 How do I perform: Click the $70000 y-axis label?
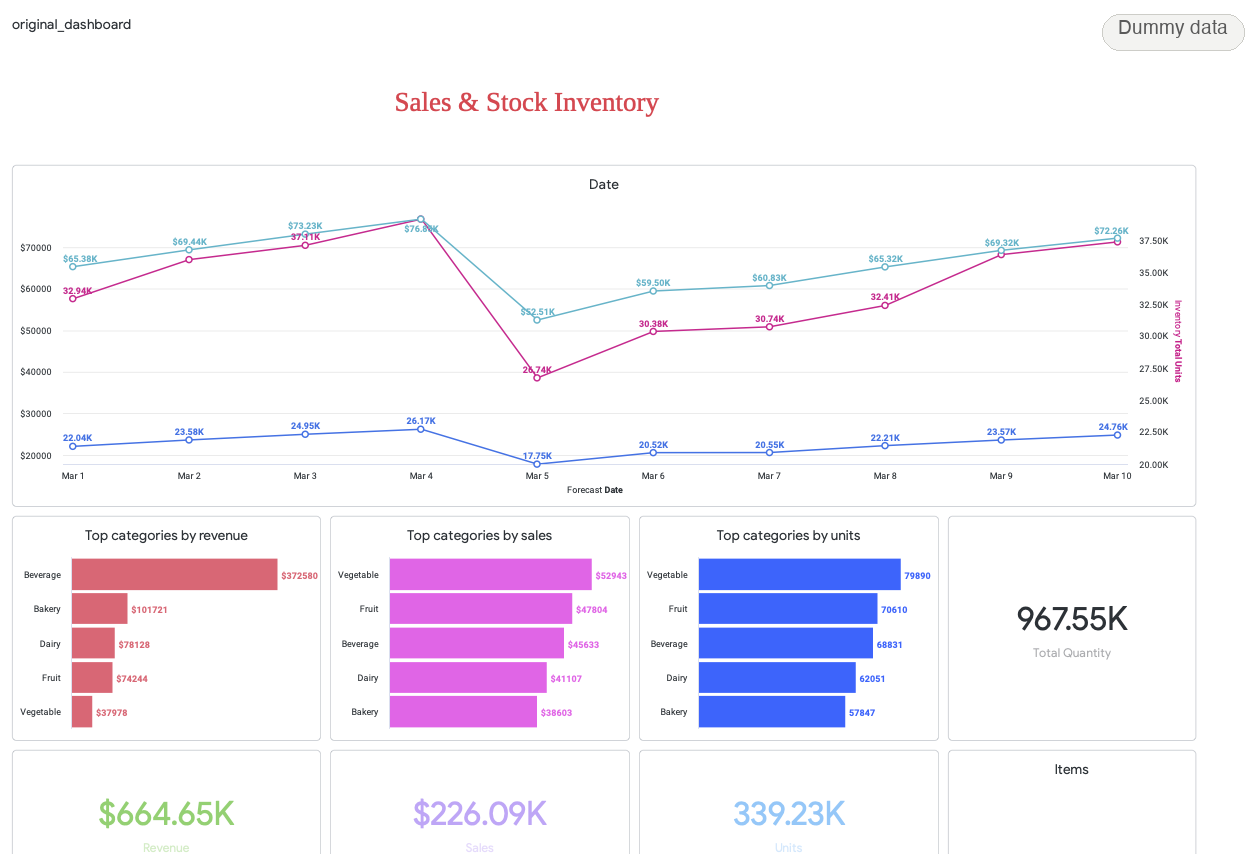(36, 247)
